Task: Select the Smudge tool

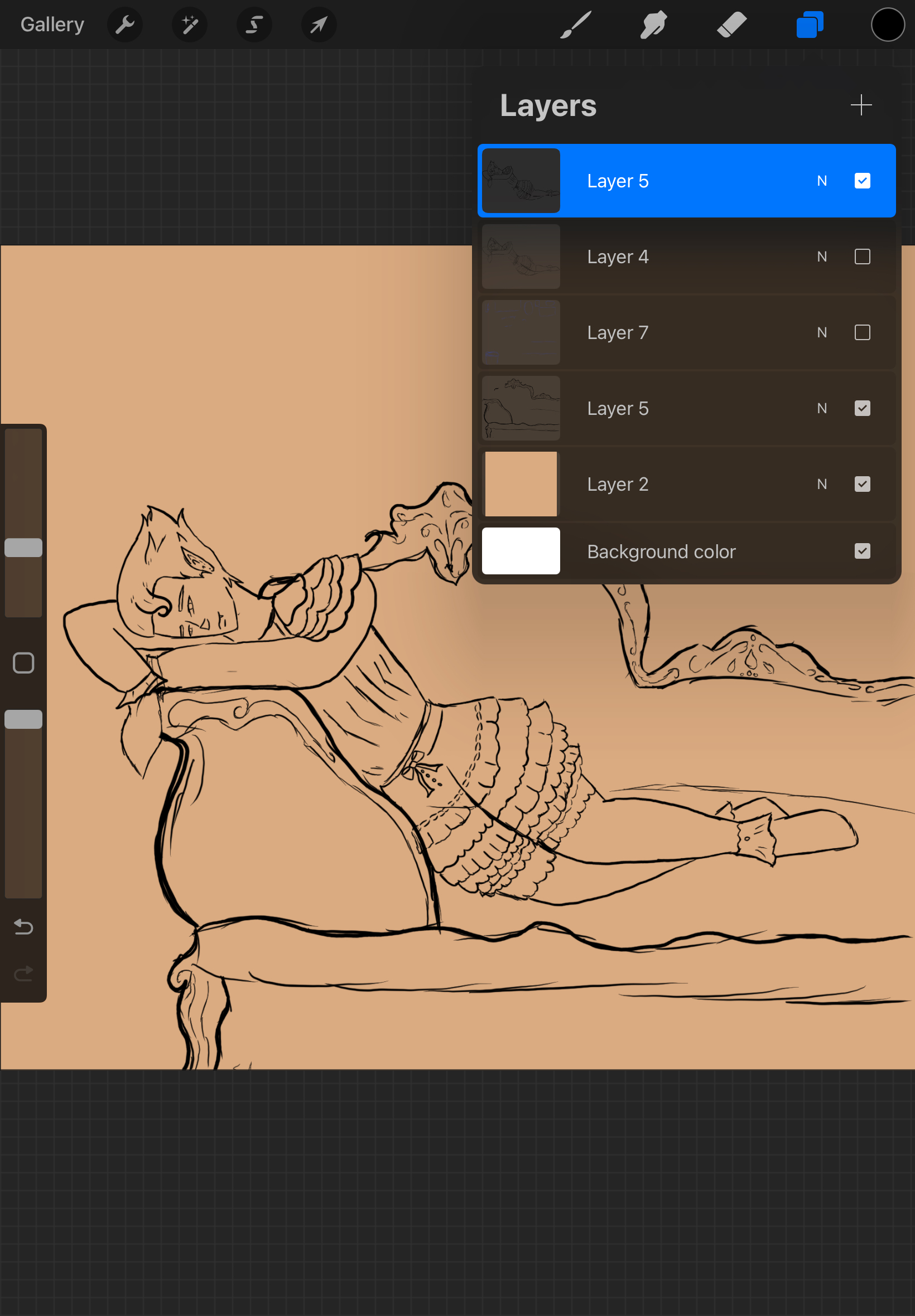Action: [x=653, y=25]
